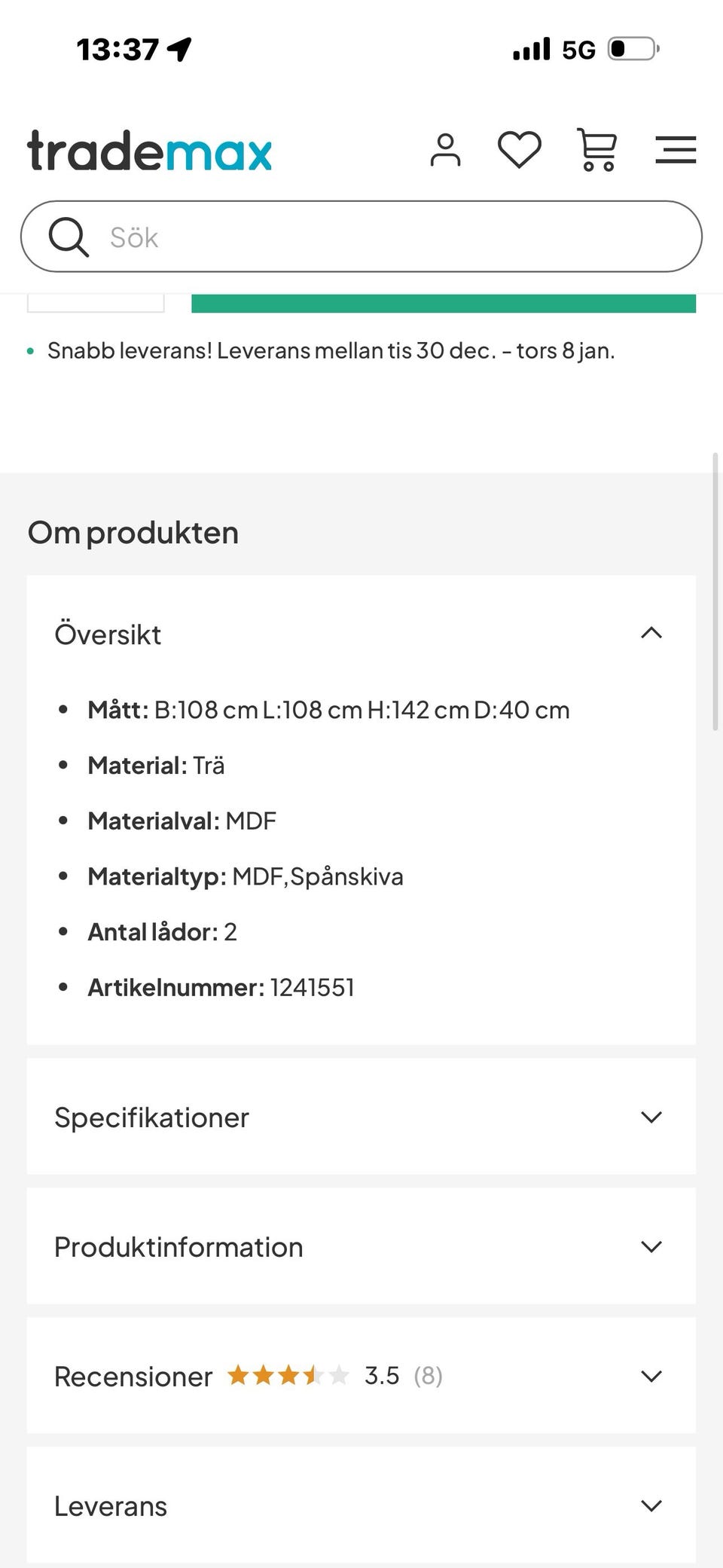Click inside the Sök search field
This screenshot has width=723, height=1568.
click(361, 236)
